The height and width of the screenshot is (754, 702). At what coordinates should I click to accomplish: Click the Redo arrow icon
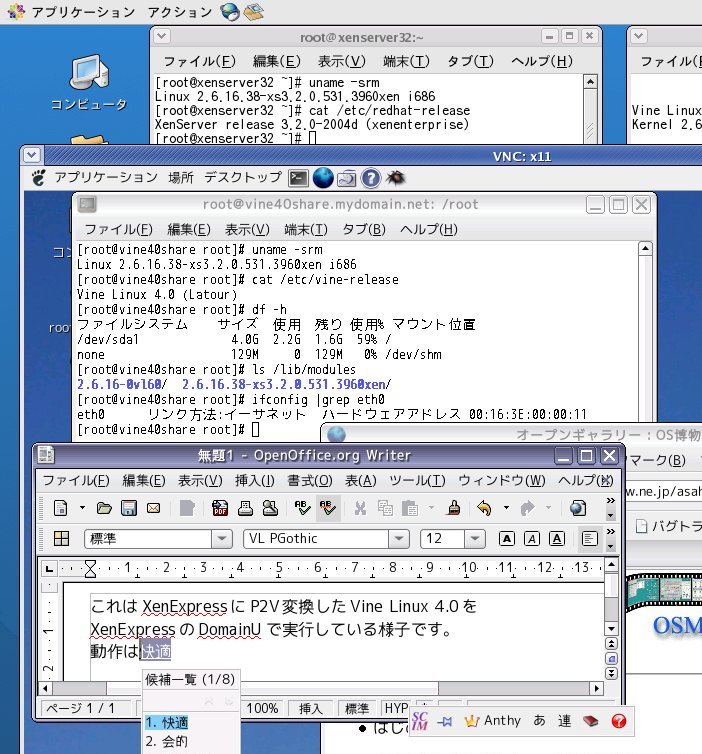tap(527, 508)
